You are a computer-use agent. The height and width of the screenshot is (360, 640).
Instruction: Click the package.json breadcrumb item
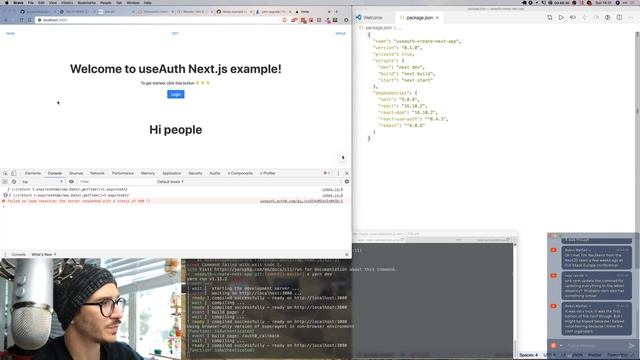coord(378,28)
